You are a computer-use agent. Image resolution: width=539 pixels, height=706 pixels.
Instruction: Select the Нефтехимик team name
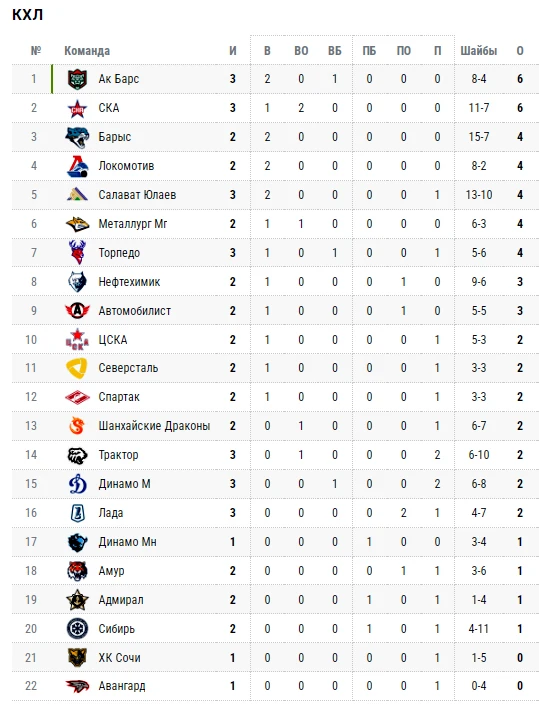129,282
